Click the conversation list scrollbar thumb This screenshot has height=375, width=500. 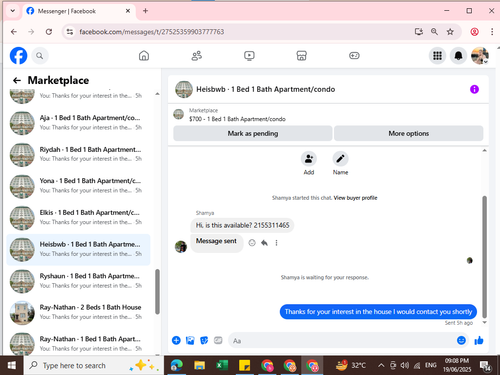157,292
